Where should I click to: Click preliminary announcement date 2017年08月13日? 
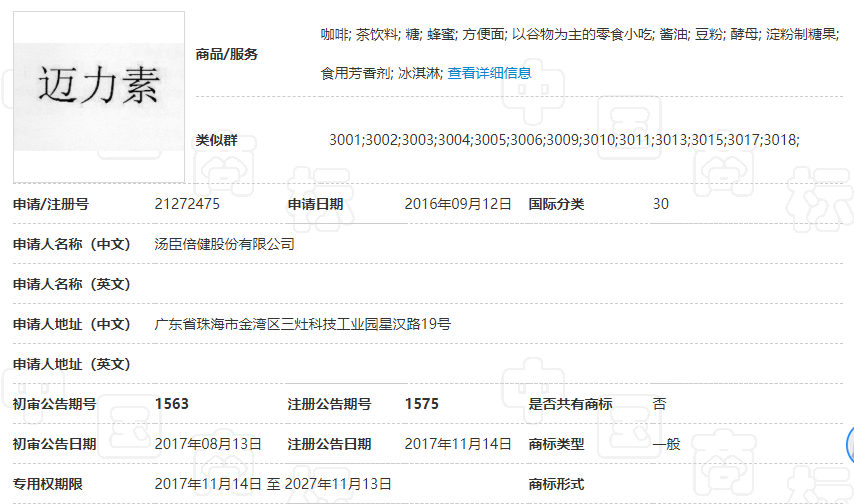208,444
